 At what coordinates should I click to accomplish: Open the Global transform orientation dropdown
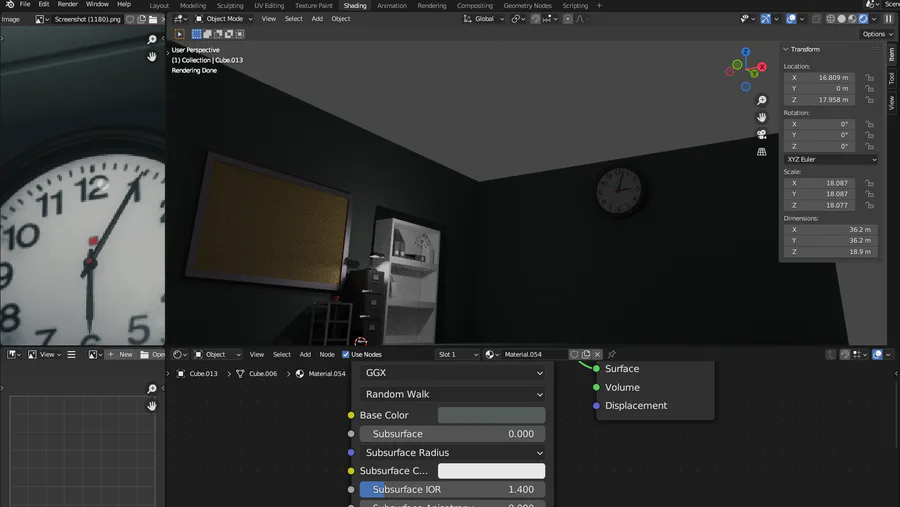click(484, 19)
